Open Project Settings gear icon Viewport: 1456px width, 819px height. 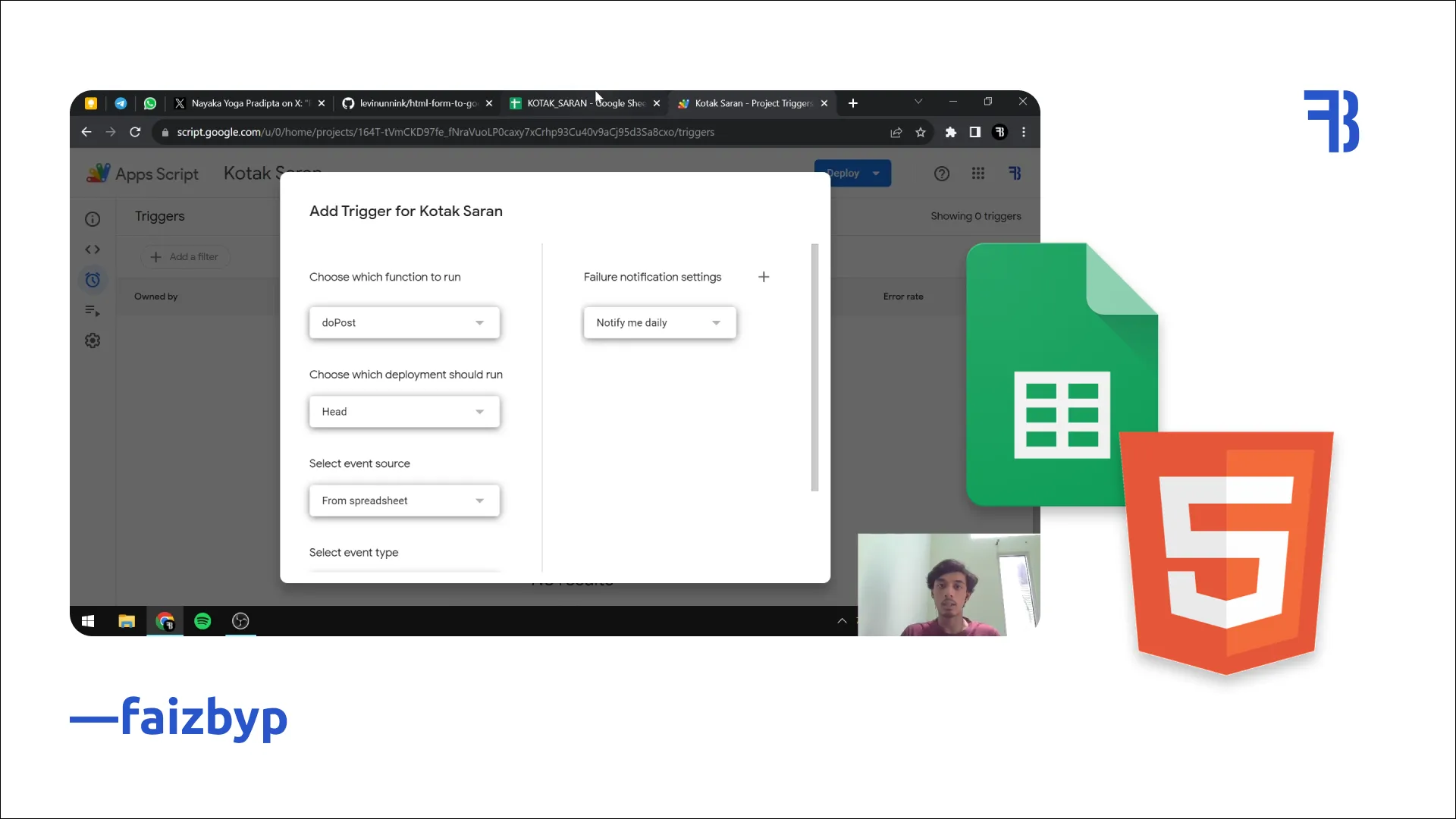coord(93,340)
